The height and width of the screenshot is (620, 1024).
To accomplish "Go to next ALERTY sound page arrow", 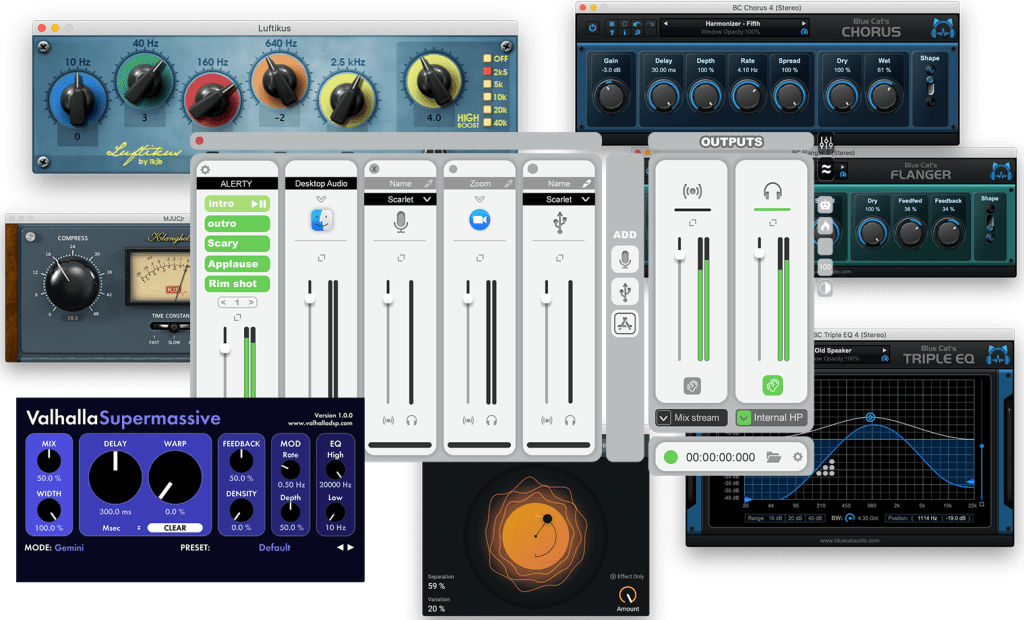I will coord(250,302).
